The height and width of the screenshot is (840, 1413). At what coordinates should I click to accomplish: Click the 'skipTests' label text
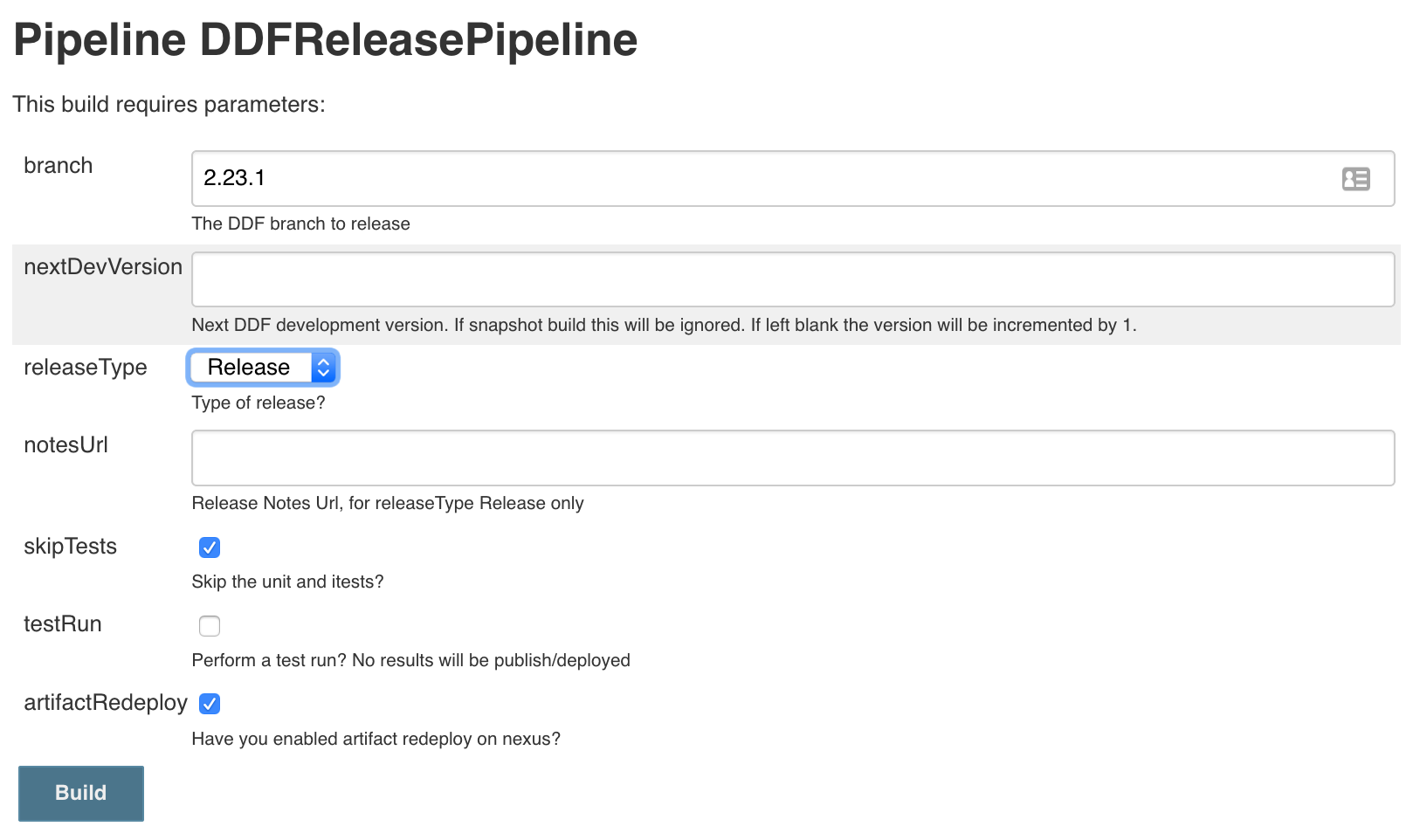pyautogui.click(x=71, y=547)
